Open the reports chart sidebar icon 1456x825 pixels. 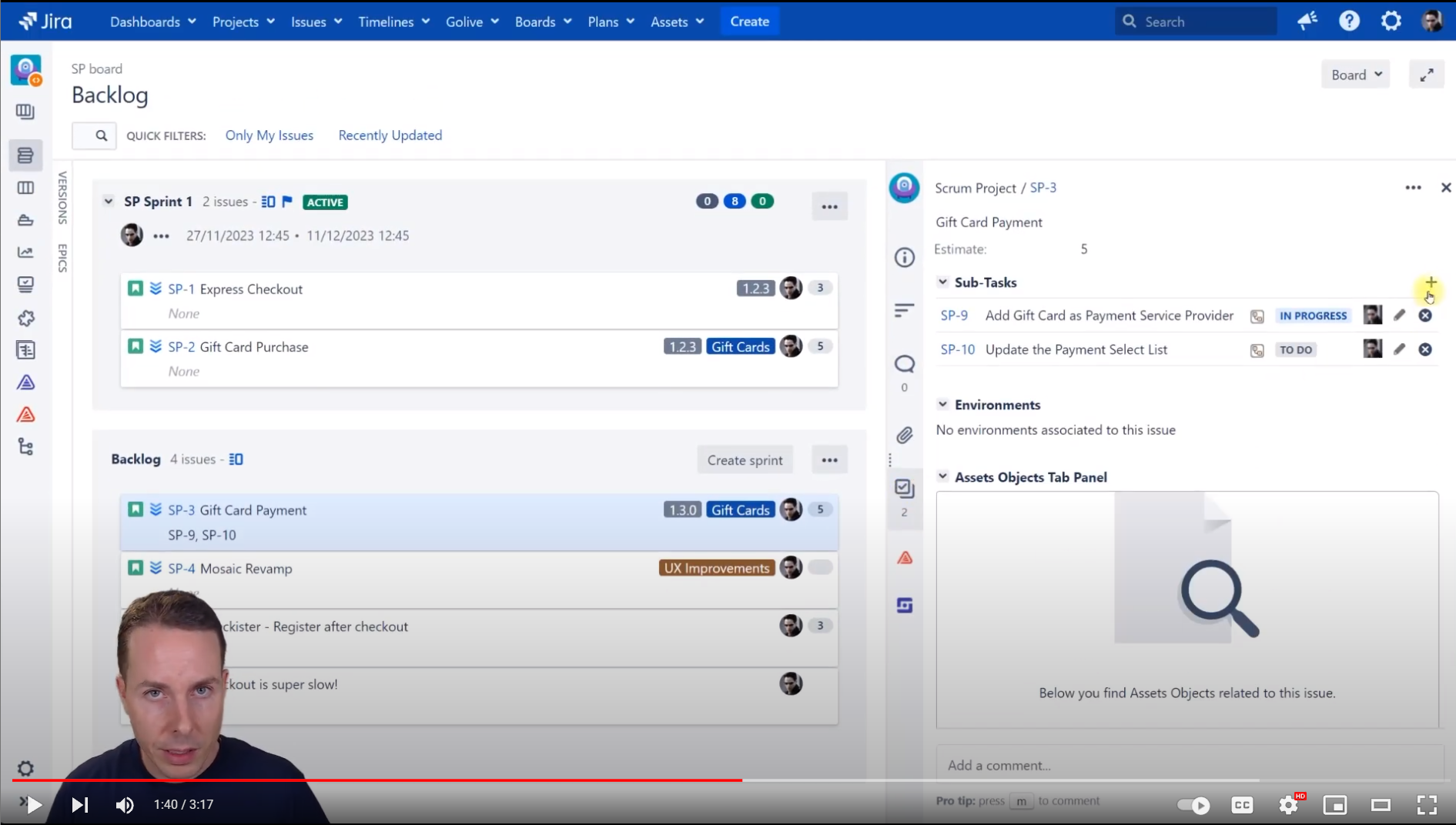pos(25,252)
